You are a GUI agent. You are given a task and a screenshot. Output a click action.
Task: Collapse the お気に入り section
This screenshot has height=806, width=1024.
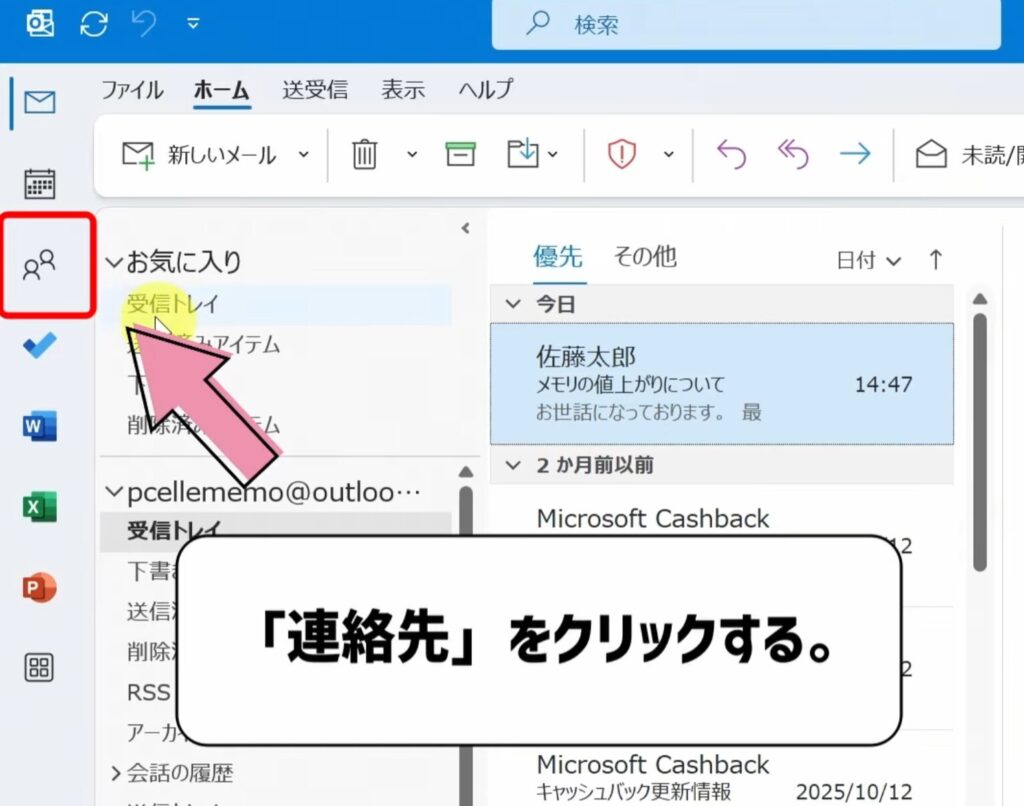116,261
